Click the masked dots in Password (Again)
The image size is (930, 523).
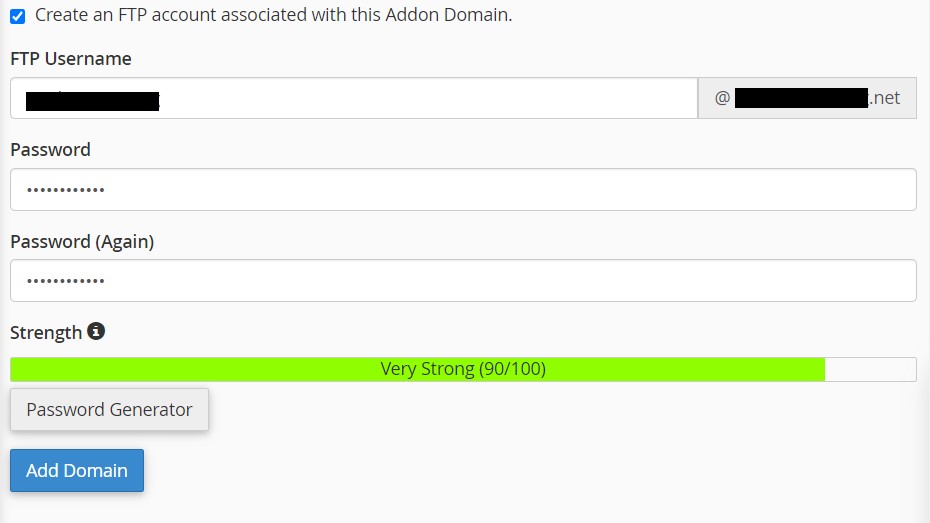click(x=66, y=281)
